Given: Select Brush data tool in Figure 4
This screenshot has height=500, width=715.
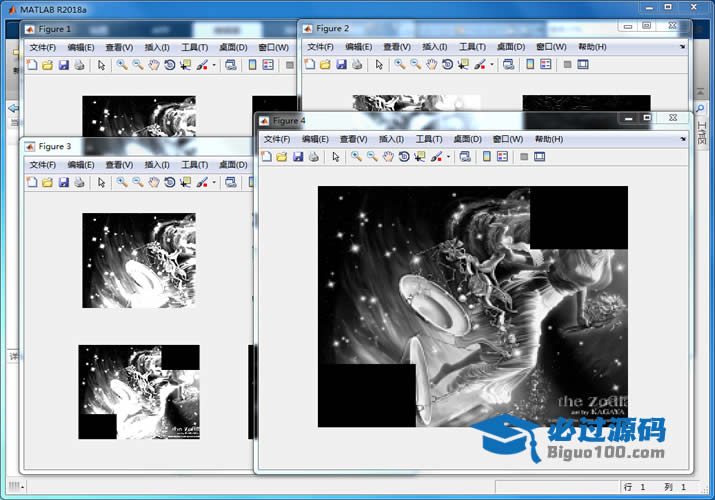Looking at the screenshot, I should pyautogui.click(x=436, y=157).
